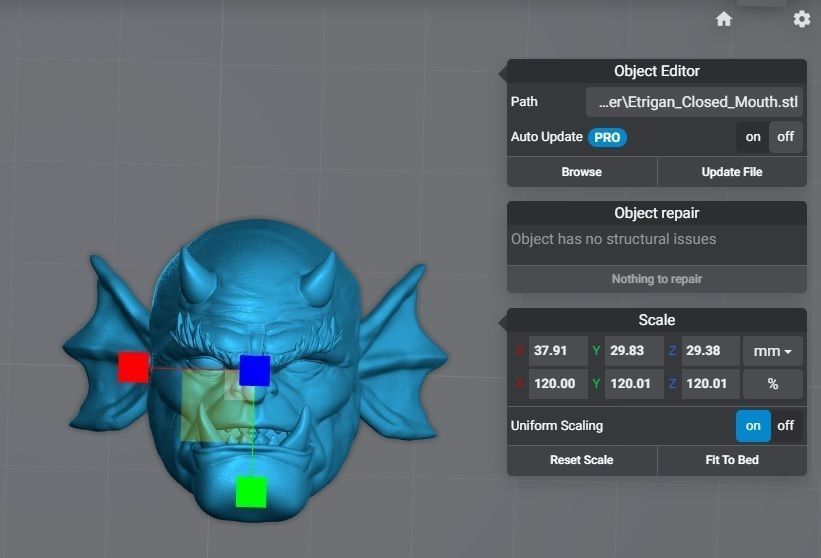Click Fit To Bed

tap(732, 460)
